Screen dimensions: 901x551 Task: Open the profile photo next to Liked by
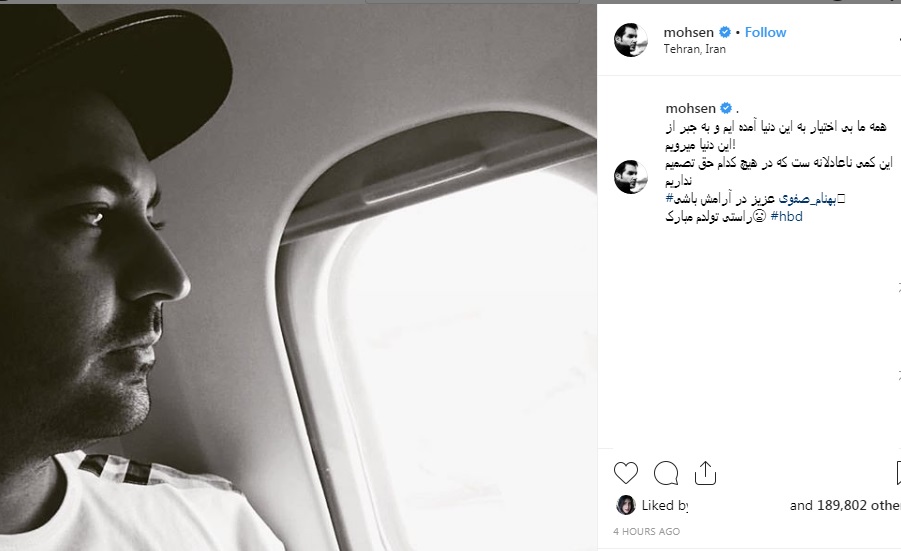click(x=626, y=505)
